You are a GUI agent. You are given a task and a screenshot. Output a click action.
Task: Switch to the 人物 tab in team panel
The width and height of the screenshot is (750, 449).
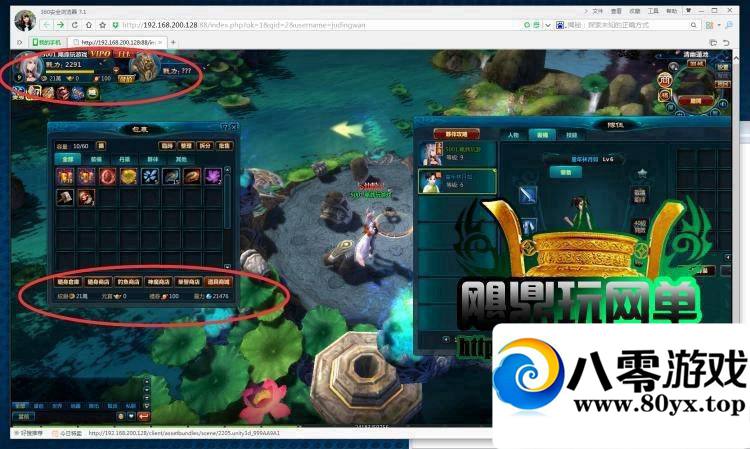pyautogui.click(x=513, y=135)
